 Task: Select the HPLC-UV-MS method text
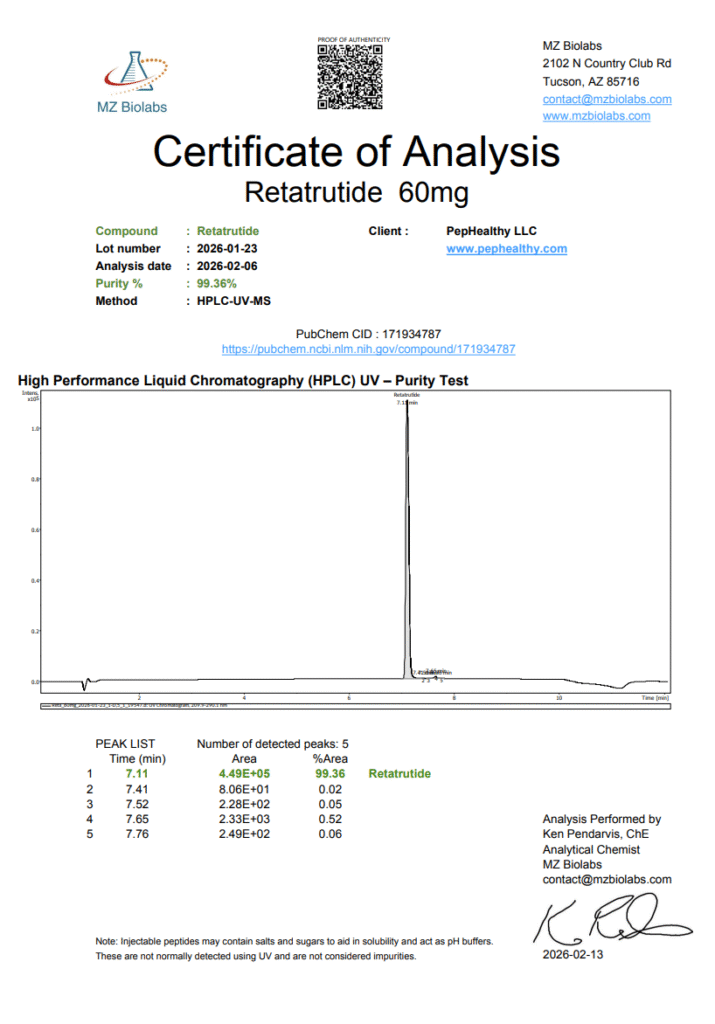tap(234, 301)
